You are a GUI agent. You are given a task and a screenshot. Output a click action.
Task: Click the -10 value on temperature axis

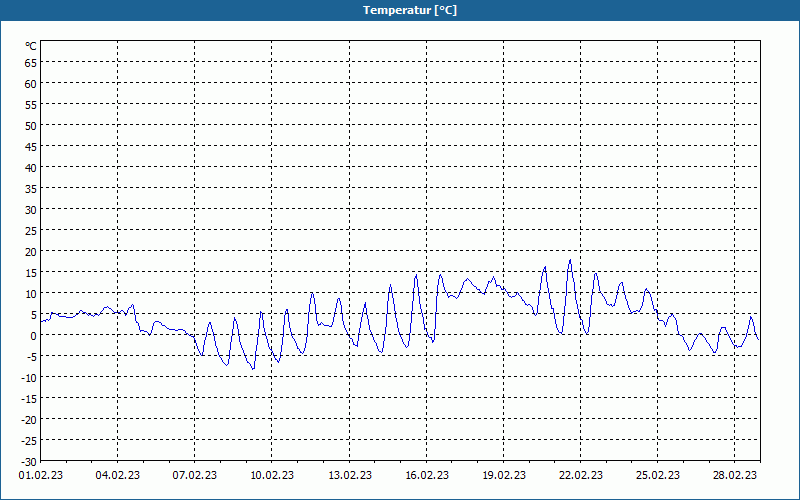click(x=29, y=378)
